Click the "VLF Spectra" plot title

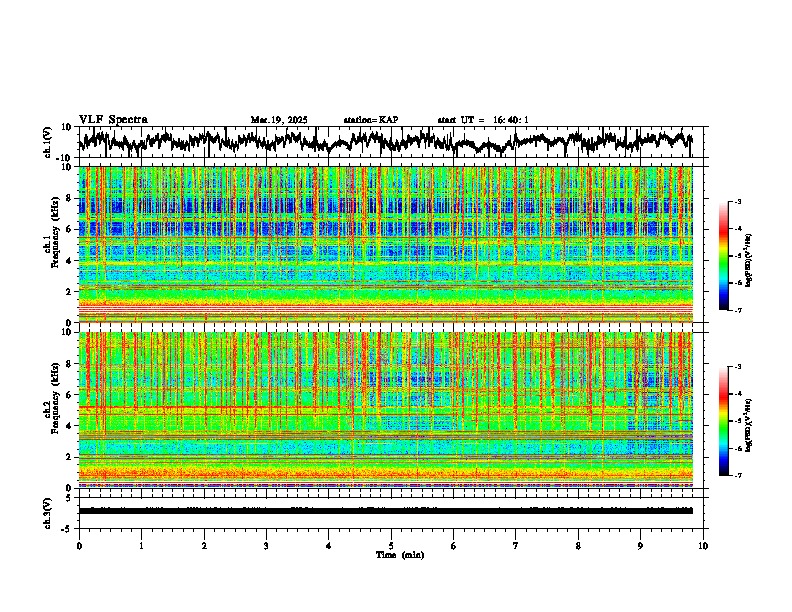pyautogui.click(x=113, y=119)
